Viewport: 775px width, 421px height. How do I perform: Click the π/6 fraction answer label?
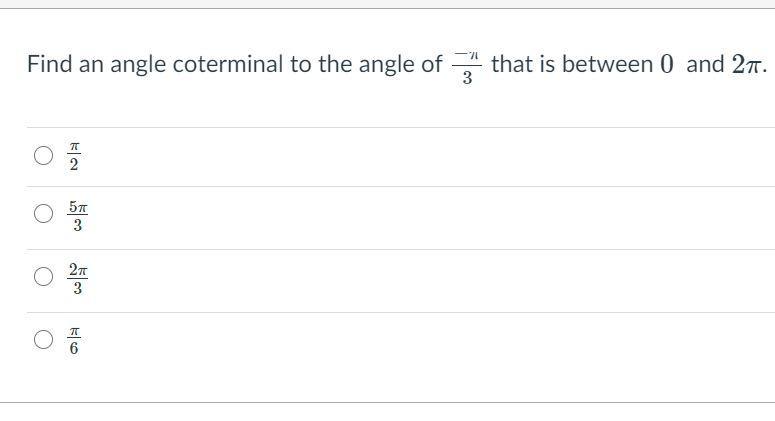(74, 340)
